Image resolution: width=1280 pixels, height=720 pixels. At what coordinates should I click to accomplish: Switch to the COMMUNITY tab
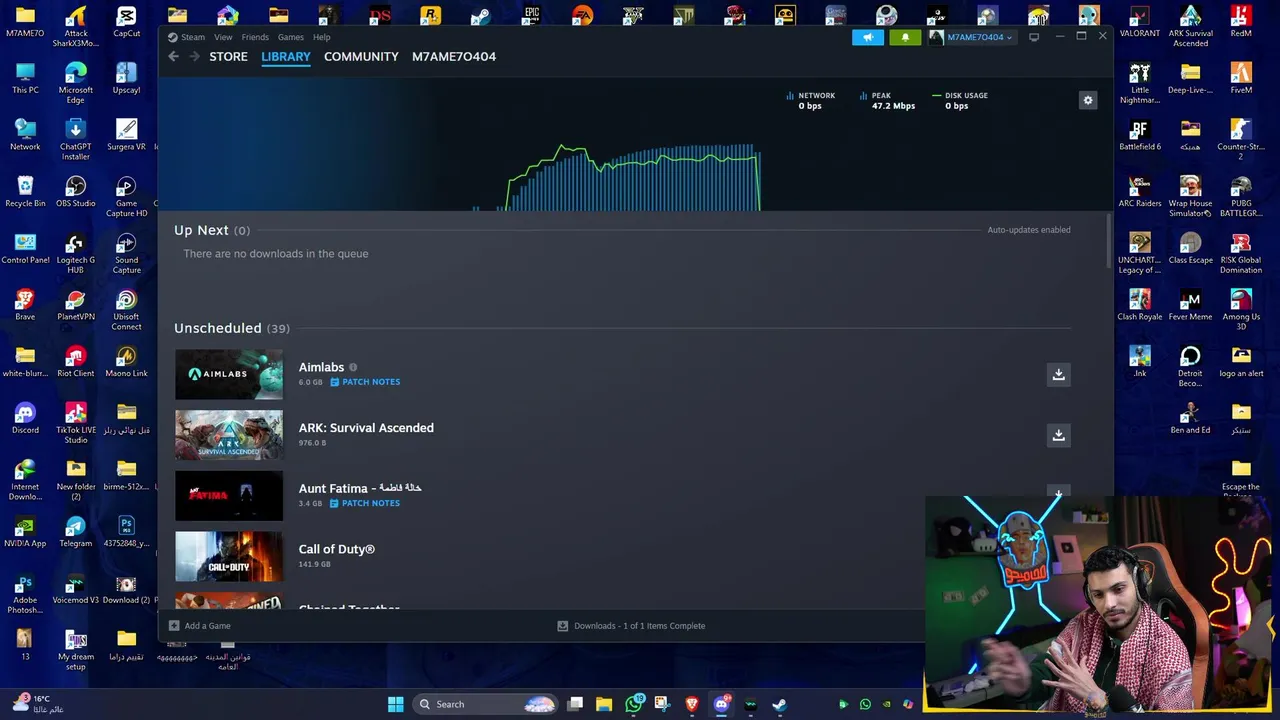click(361, 57)
